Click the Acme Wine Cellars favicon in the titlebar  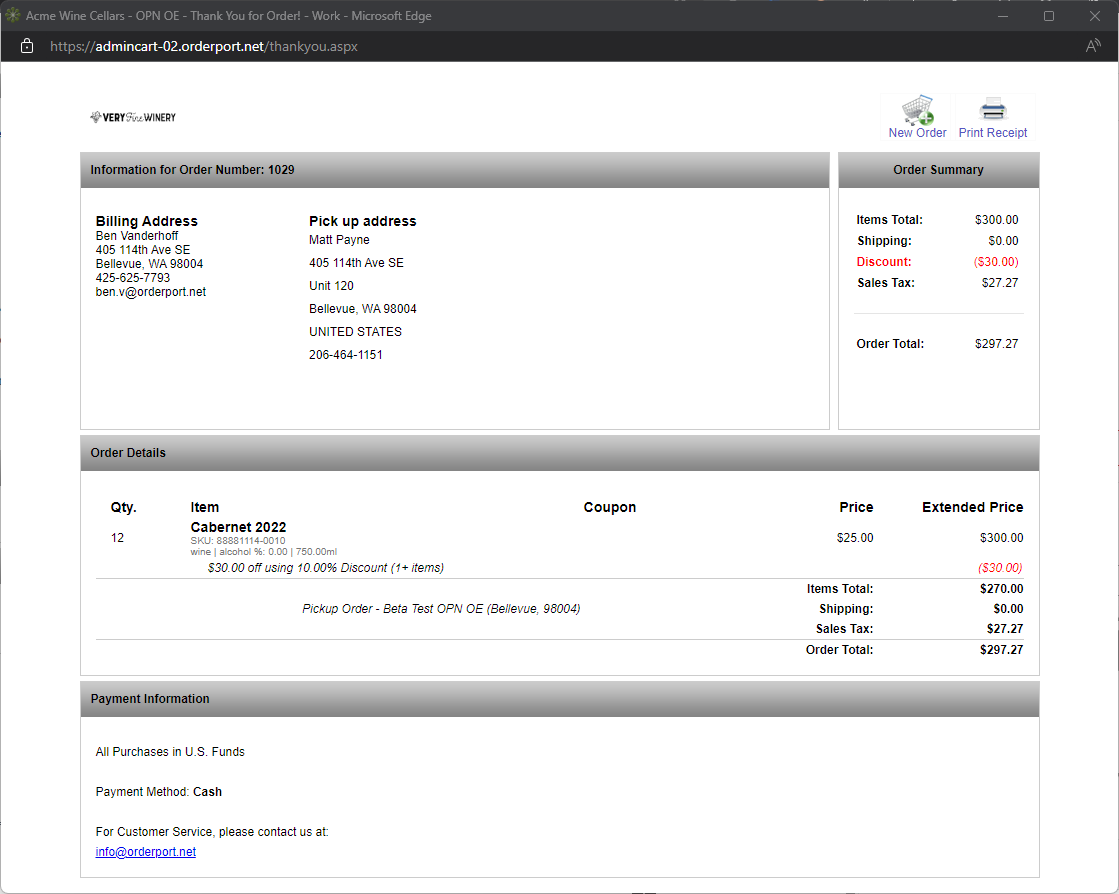pyautogui.click(x=14, y=15)
